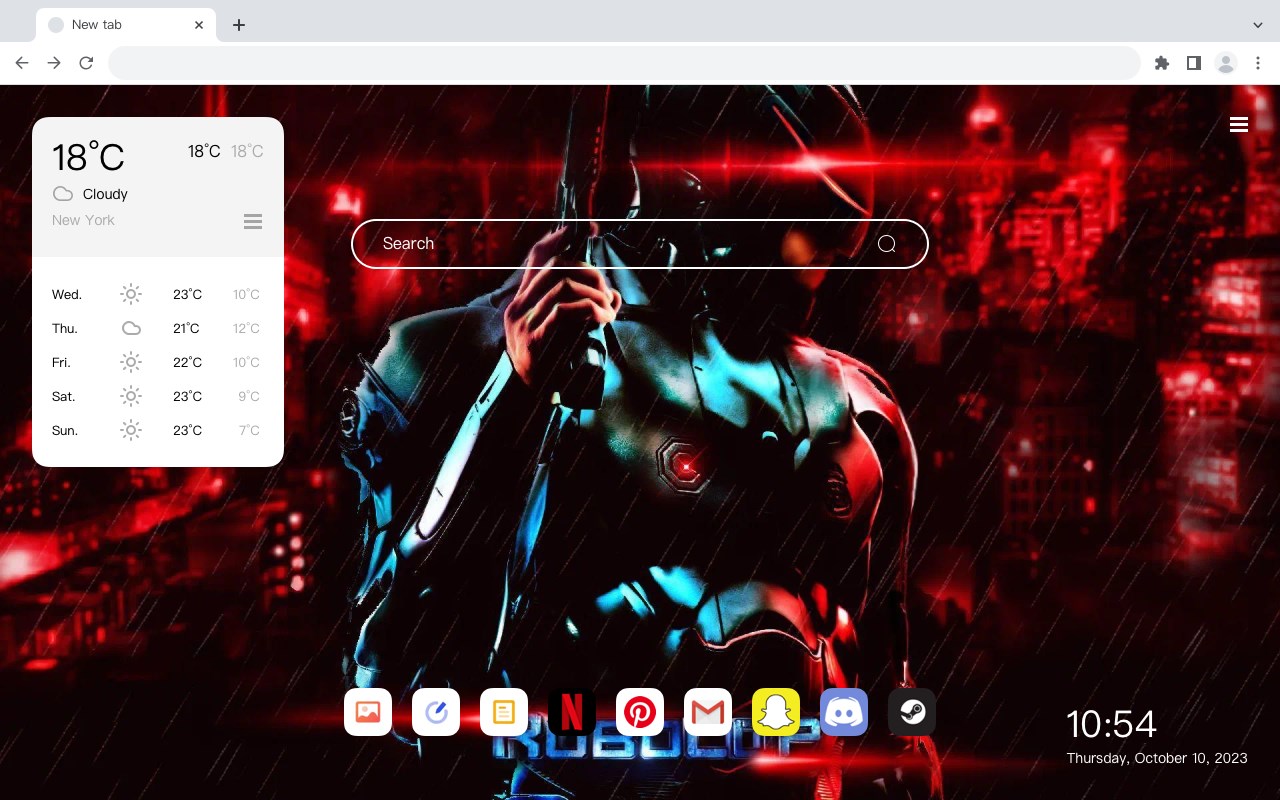Click the sun icon for Wed.
1280x800 pixels.
click(x=131, y=294)
